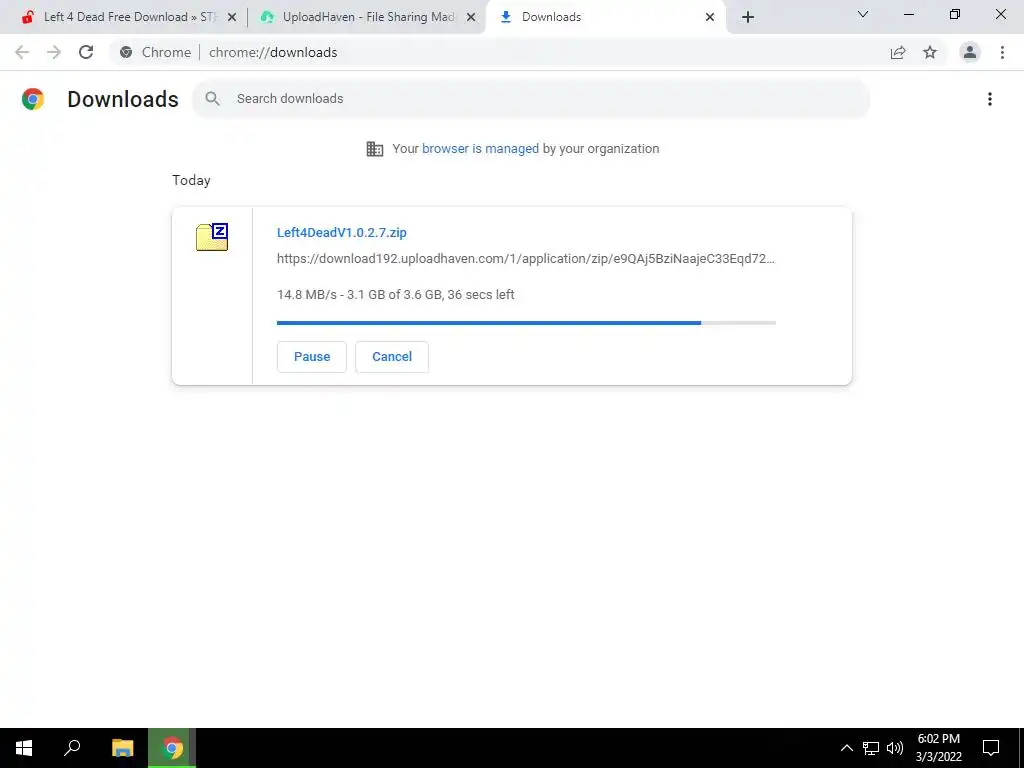Click the zip file icon for Left4DeadV1.0.2.7.zip
The width and height of the screenshot is (1024, 768).
point(212,237)
